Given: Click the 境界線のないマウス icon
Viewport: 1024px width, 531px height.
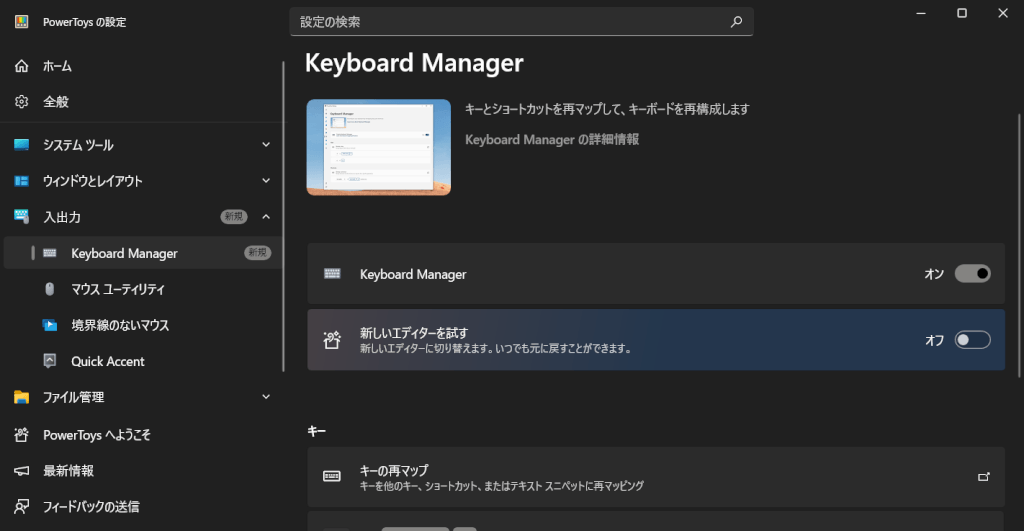Looking at the screenshot, I should pyautogui.click(x=50, y=325).
